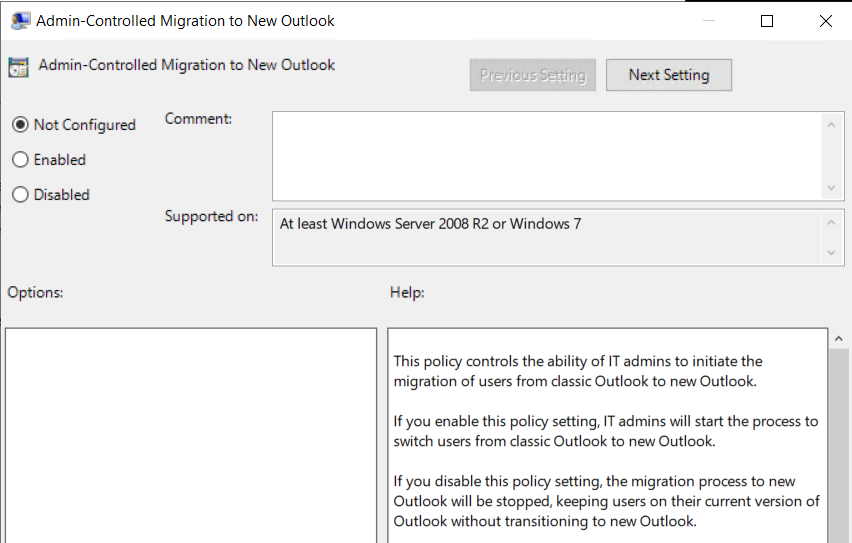Image resolution: width=852 pixels, height=543 pixels.
Task: Click the Supported on text field
Action: coord(548,238)
